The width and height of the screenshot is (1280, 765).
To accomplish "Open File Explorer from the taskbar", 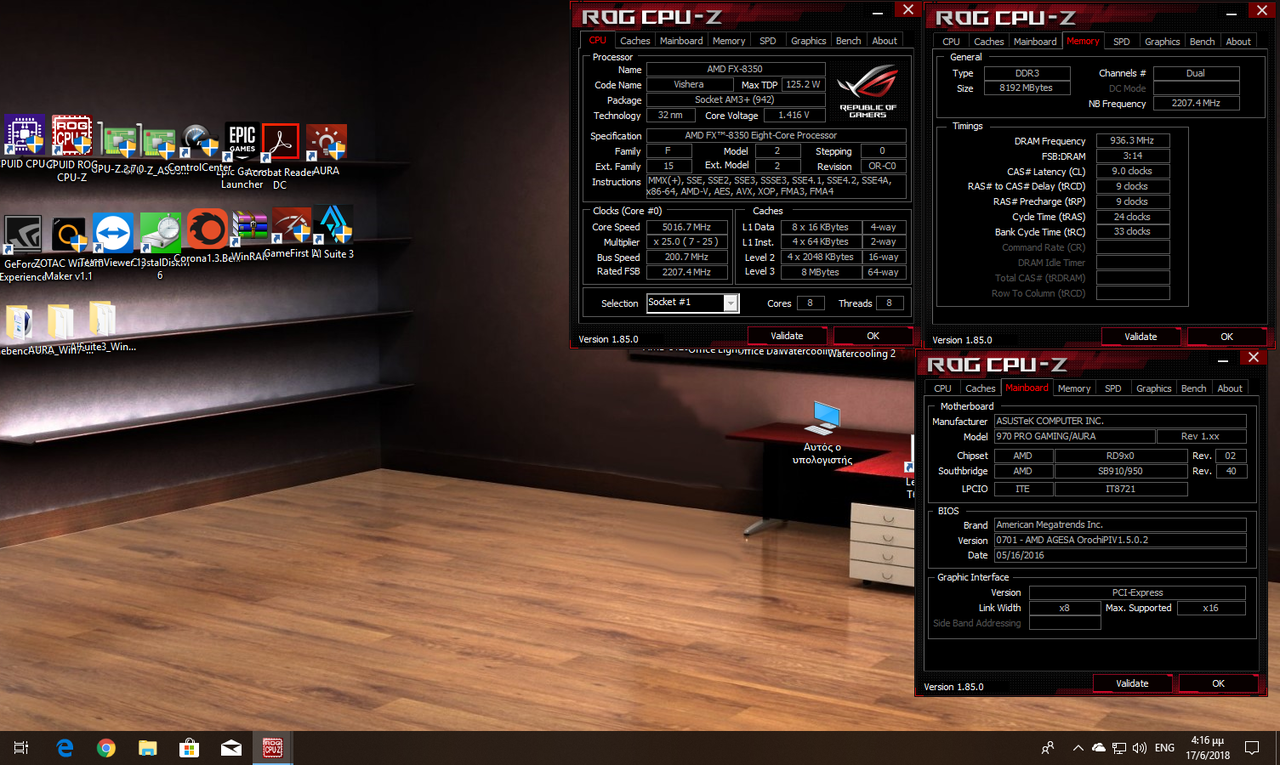I will click(147, 748).
